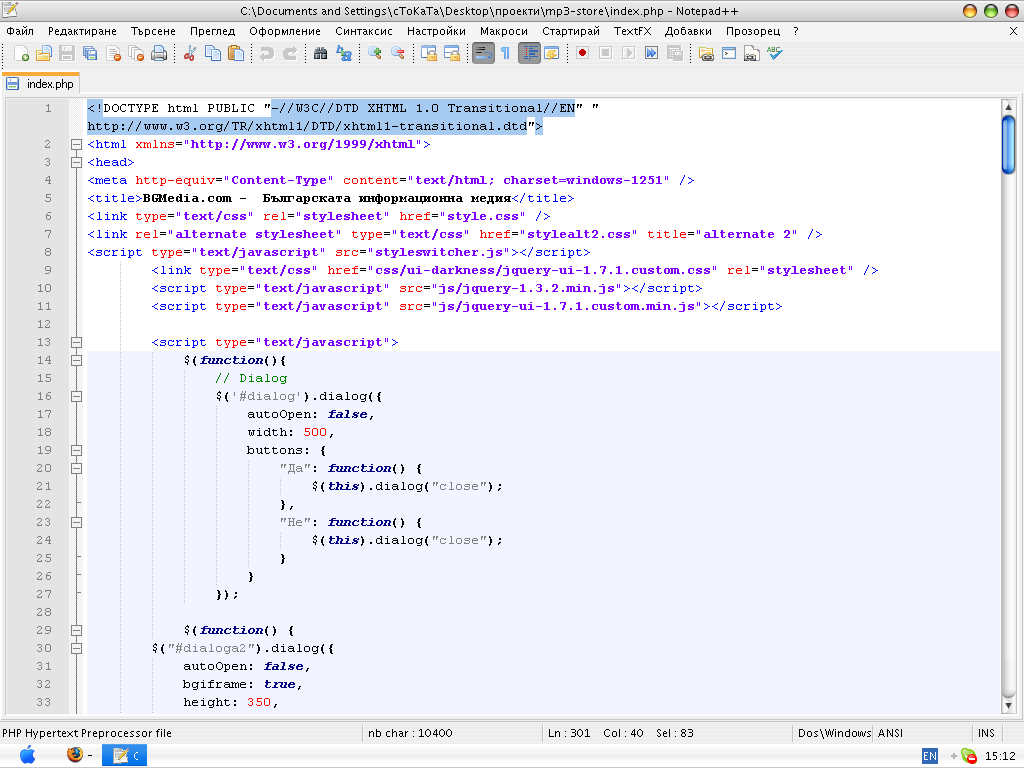Image resolution: width=1024 pixels, height=768 pixels.
Task: Click the Print icon in toolbar
Action: pos(159,53)
